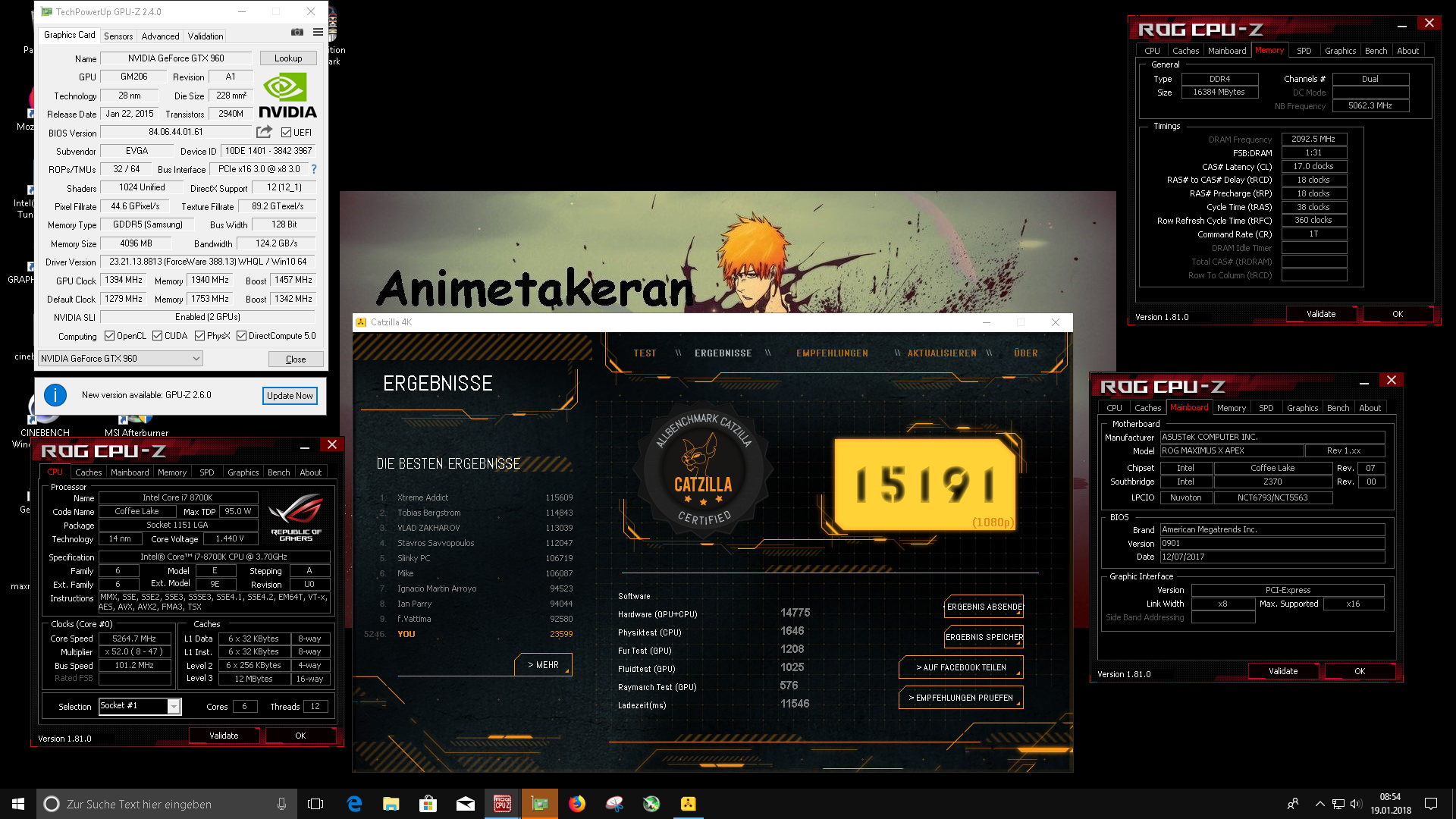Open File Explorer from the taskbar
Viewport: 1456px width, 819px height.
(x=391, y=804)
